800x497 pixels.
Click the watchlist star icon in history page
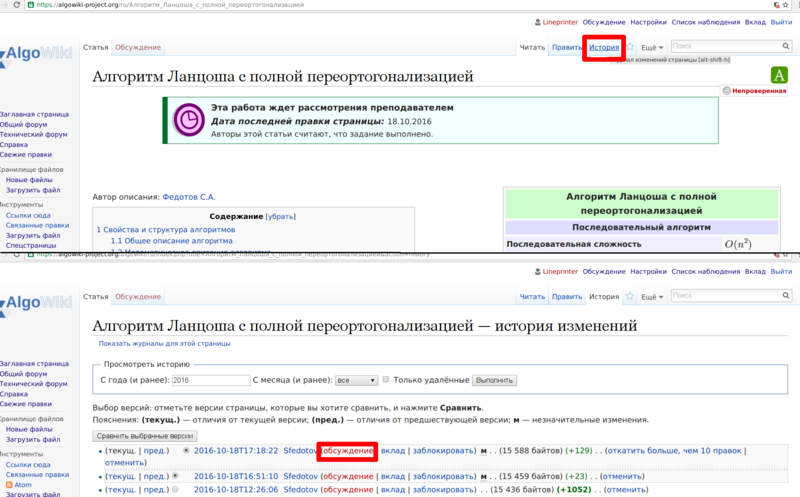tap(630, 296)
